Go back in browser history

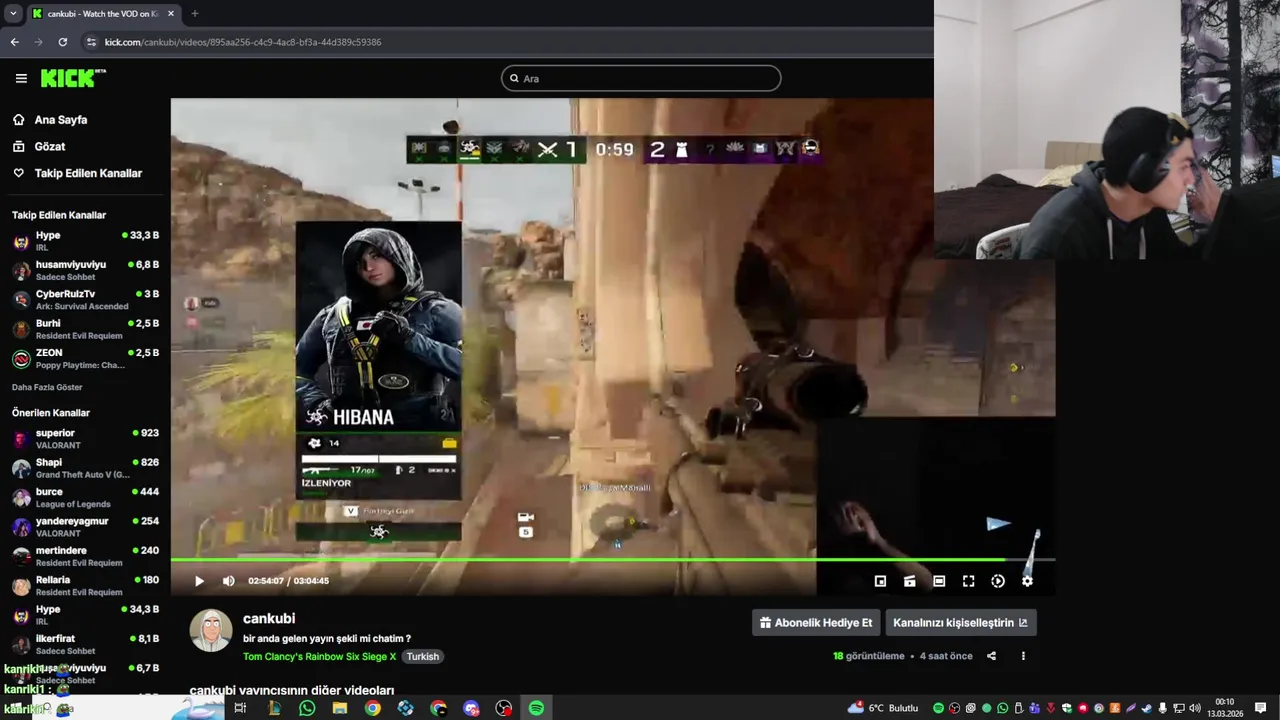point(14,42)
